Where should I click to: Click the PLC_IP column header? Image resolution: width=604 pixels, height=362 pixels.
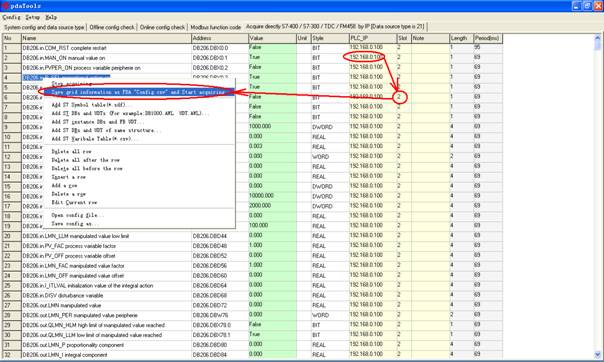[x=373, y=38]
